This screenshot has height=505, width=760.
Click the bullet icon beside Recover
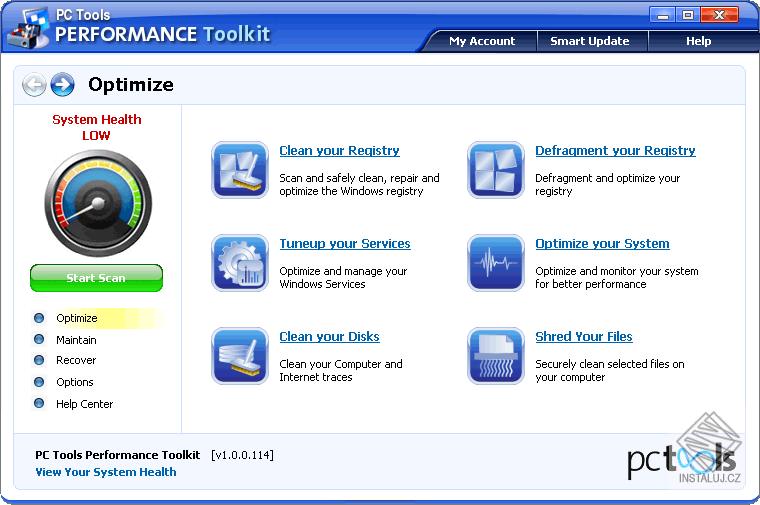(39, 360)
